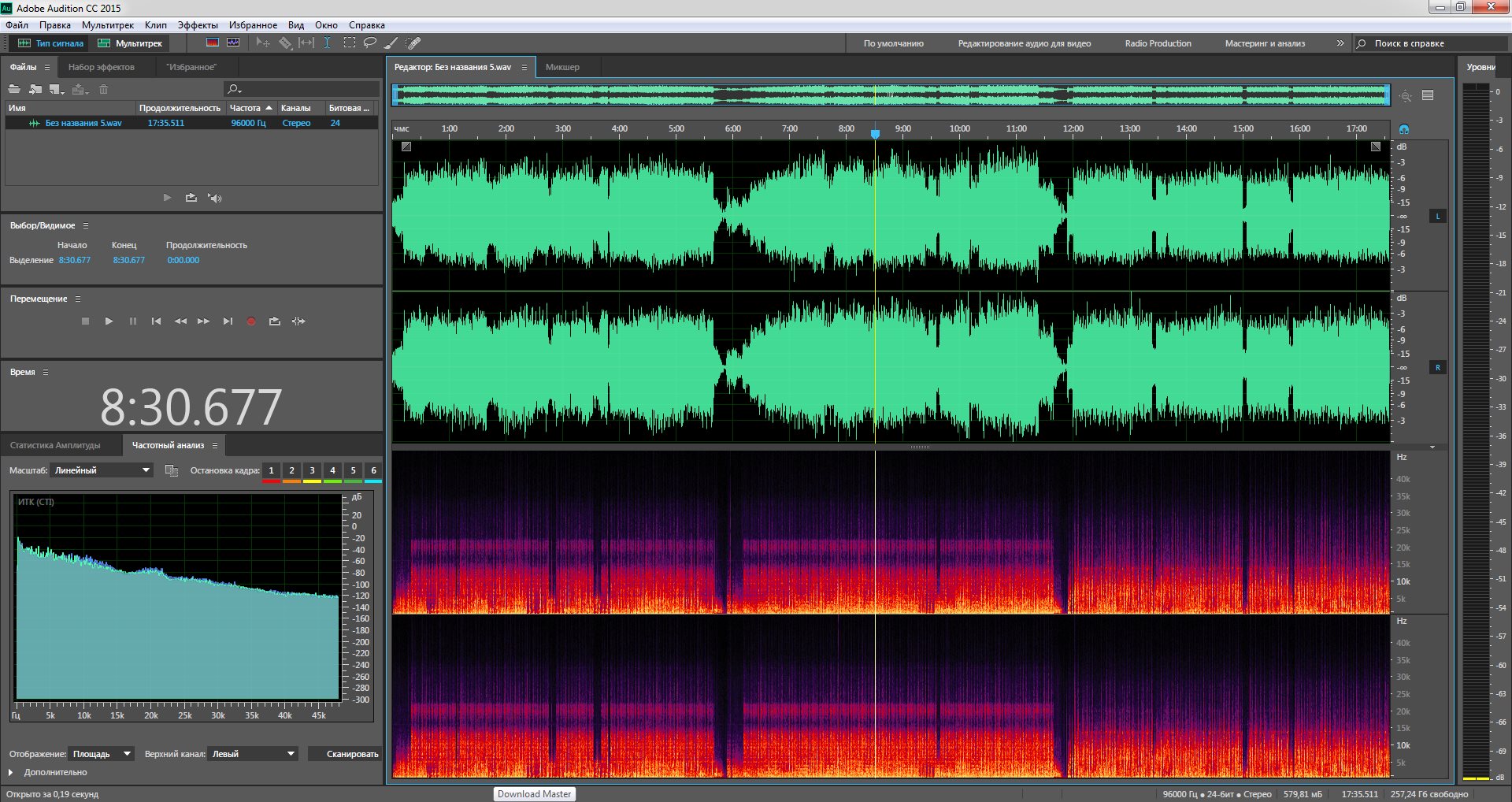Select the Razor tool in toolbar
Image resolution: width=1512 pixels, height=802 pixels.
(285, 43)
